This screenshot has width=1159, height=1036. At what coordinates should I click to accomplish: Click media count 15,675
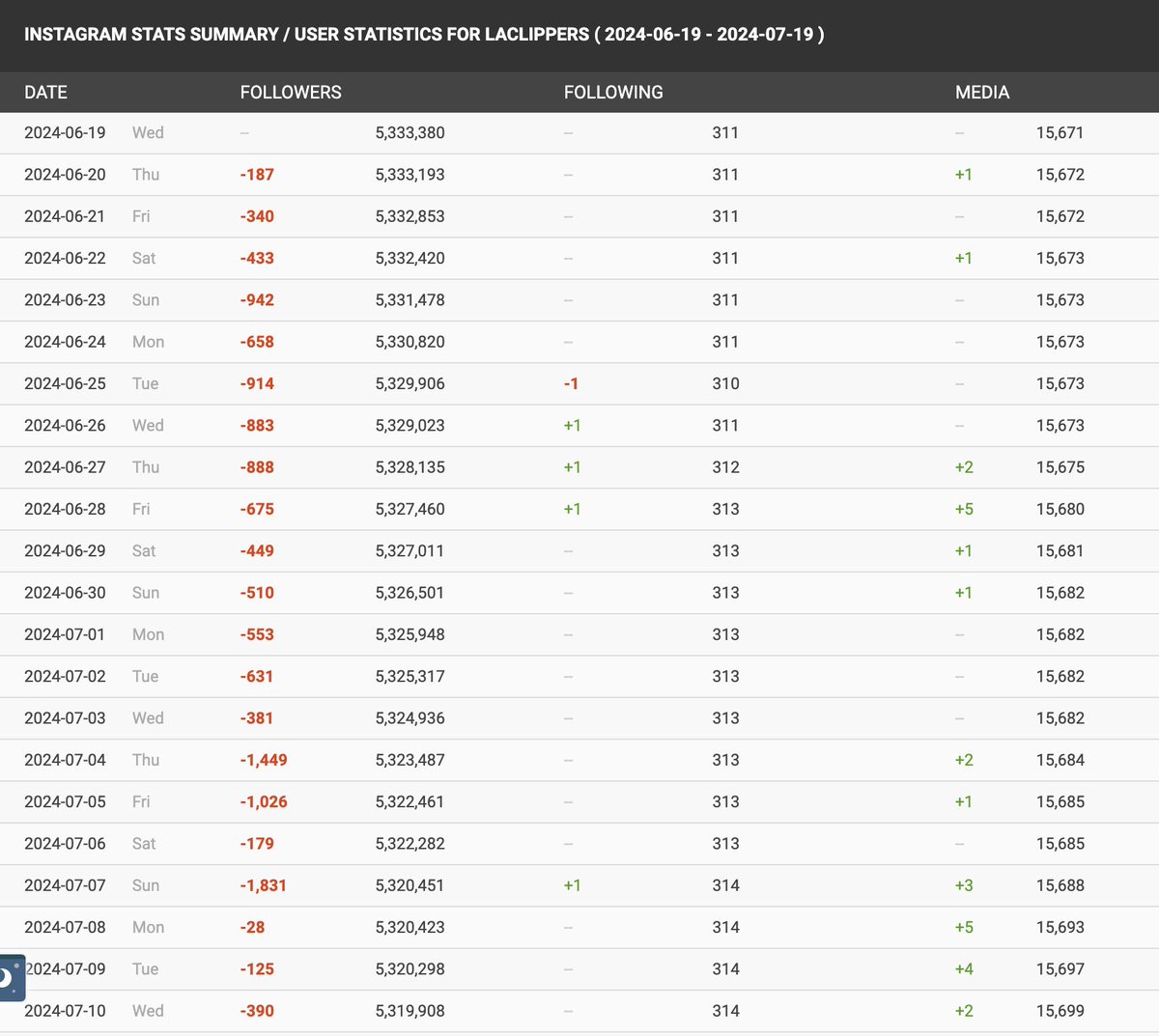[x=1060, y=467]
